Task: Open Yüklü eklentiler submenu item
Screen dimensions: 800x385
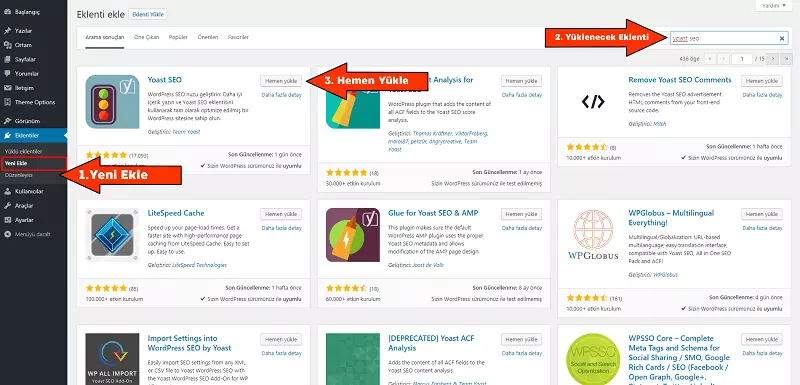Action: (23, 151)
